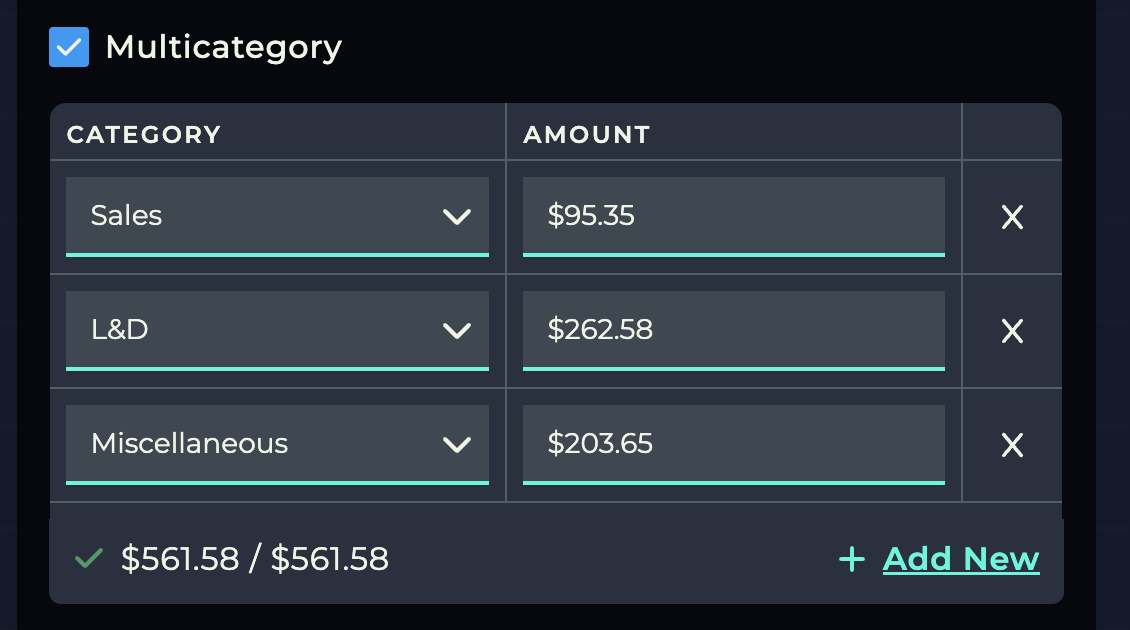
Task: Add a new category row
Action: click(x=960, y=559)
